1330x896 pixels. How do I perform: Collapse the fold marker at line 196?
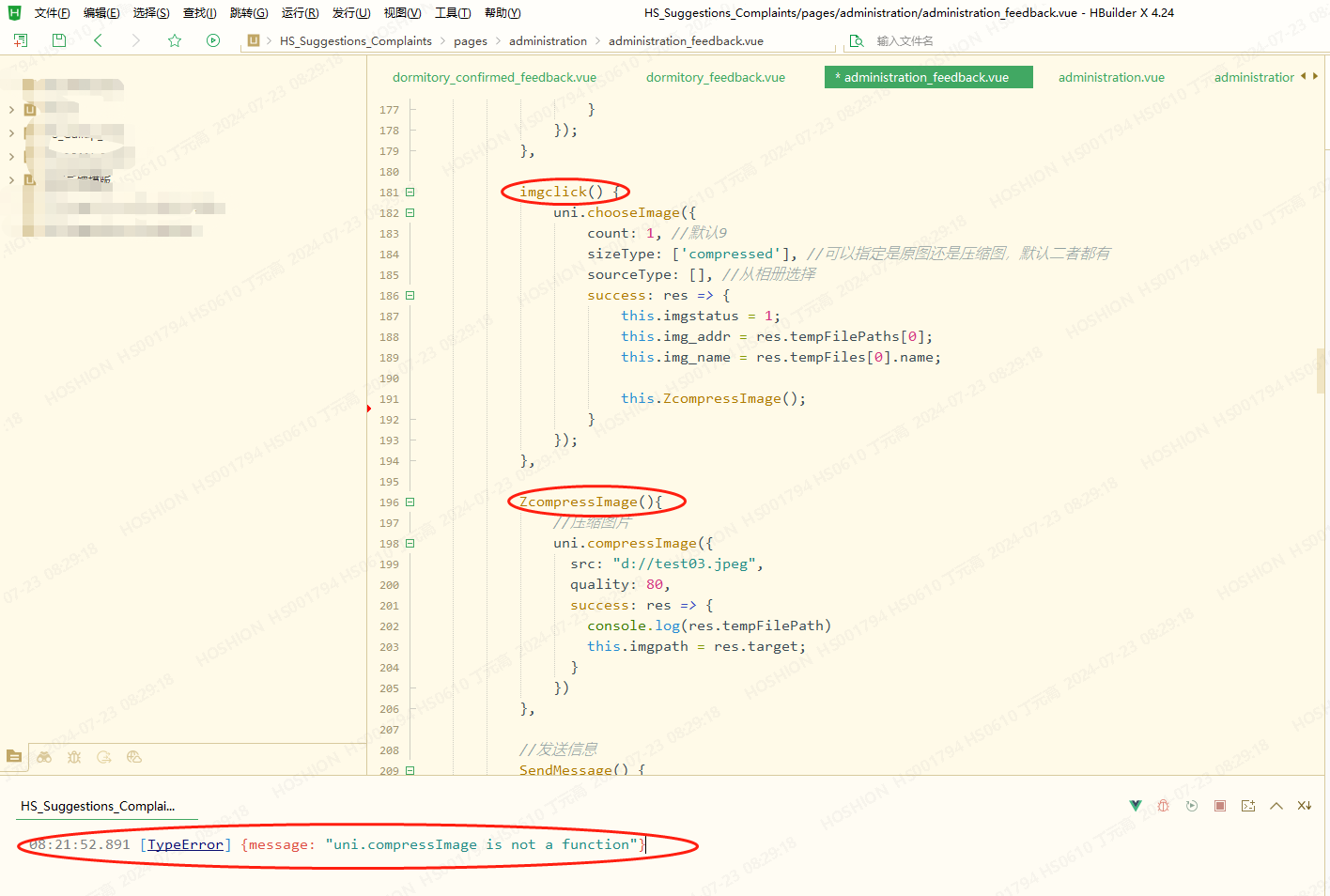(x=410, y=502)
